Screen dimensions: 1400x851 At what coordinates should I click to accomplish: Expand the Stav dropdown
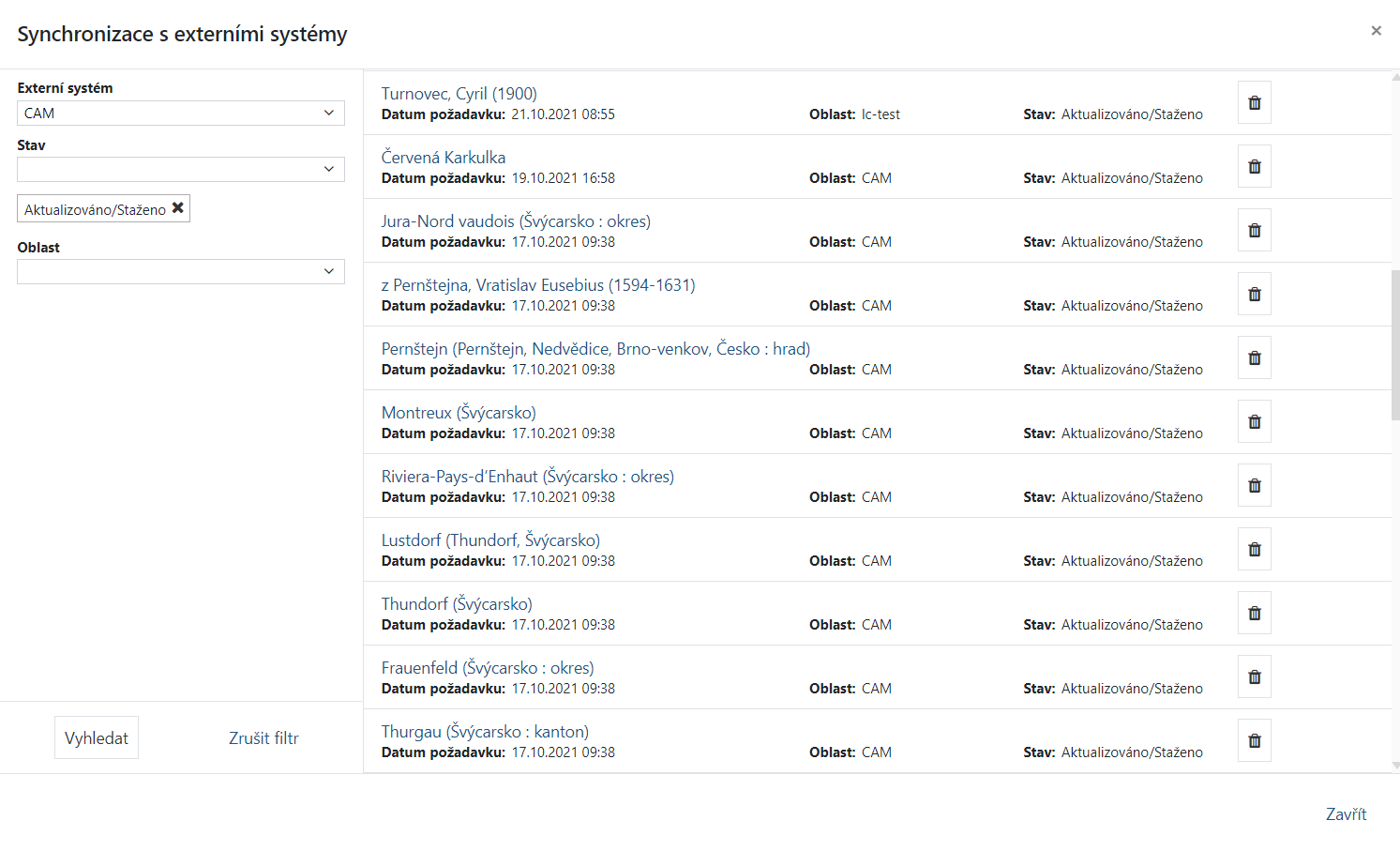pos(180,170)
